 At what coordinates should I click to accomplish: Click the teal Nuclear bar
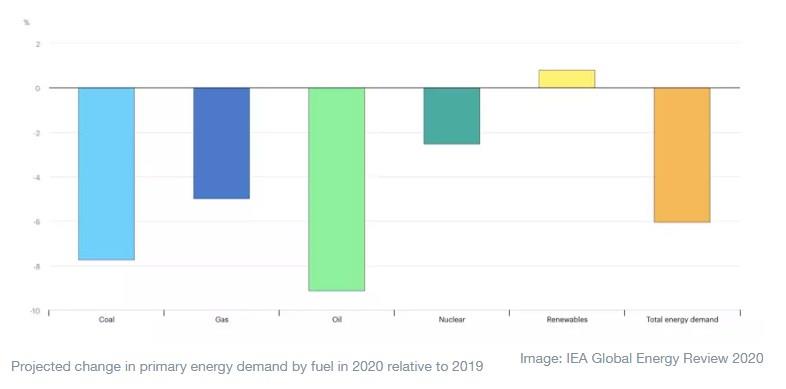[x=452, y=116]
